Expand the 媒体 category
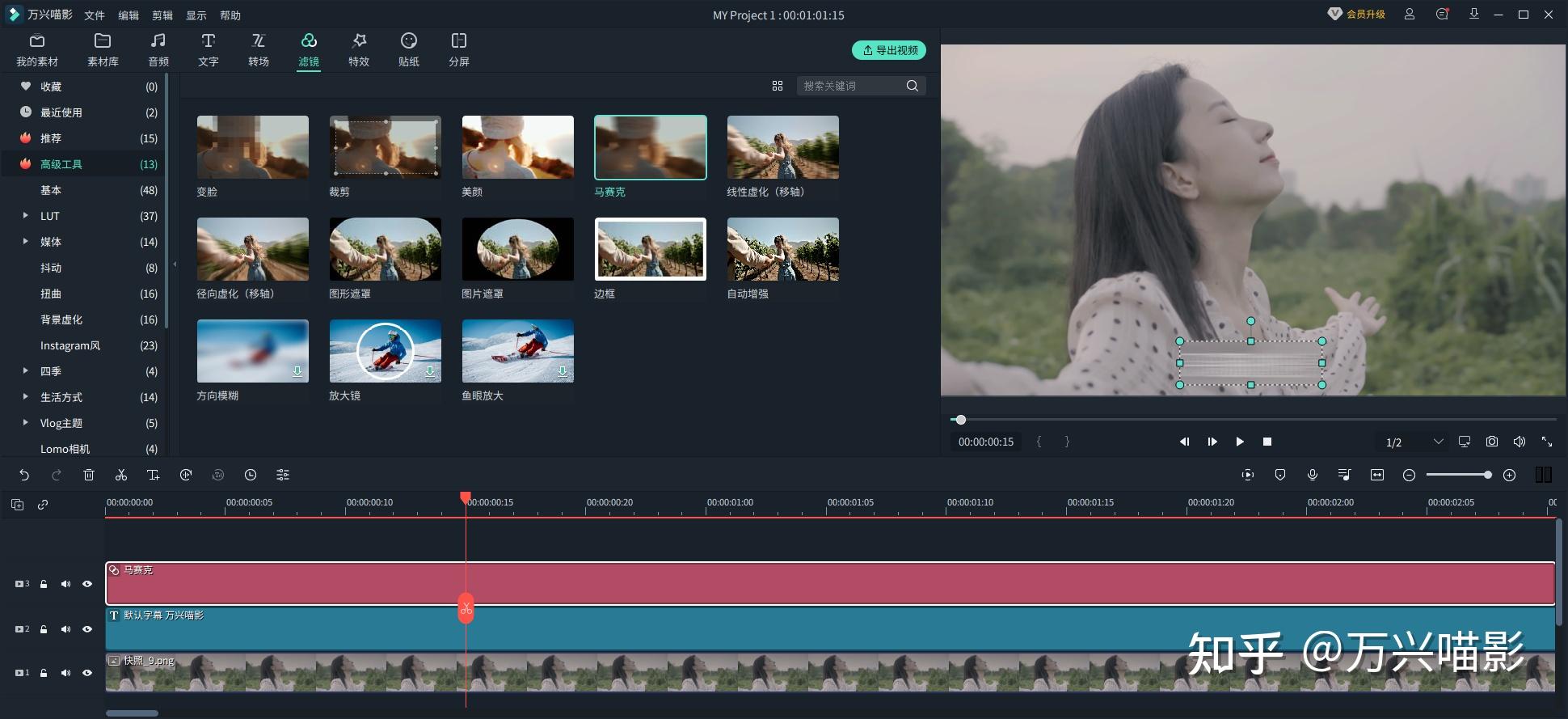Screen dimensions: 1568x719 pyautogui.click(x=25, y=242)
